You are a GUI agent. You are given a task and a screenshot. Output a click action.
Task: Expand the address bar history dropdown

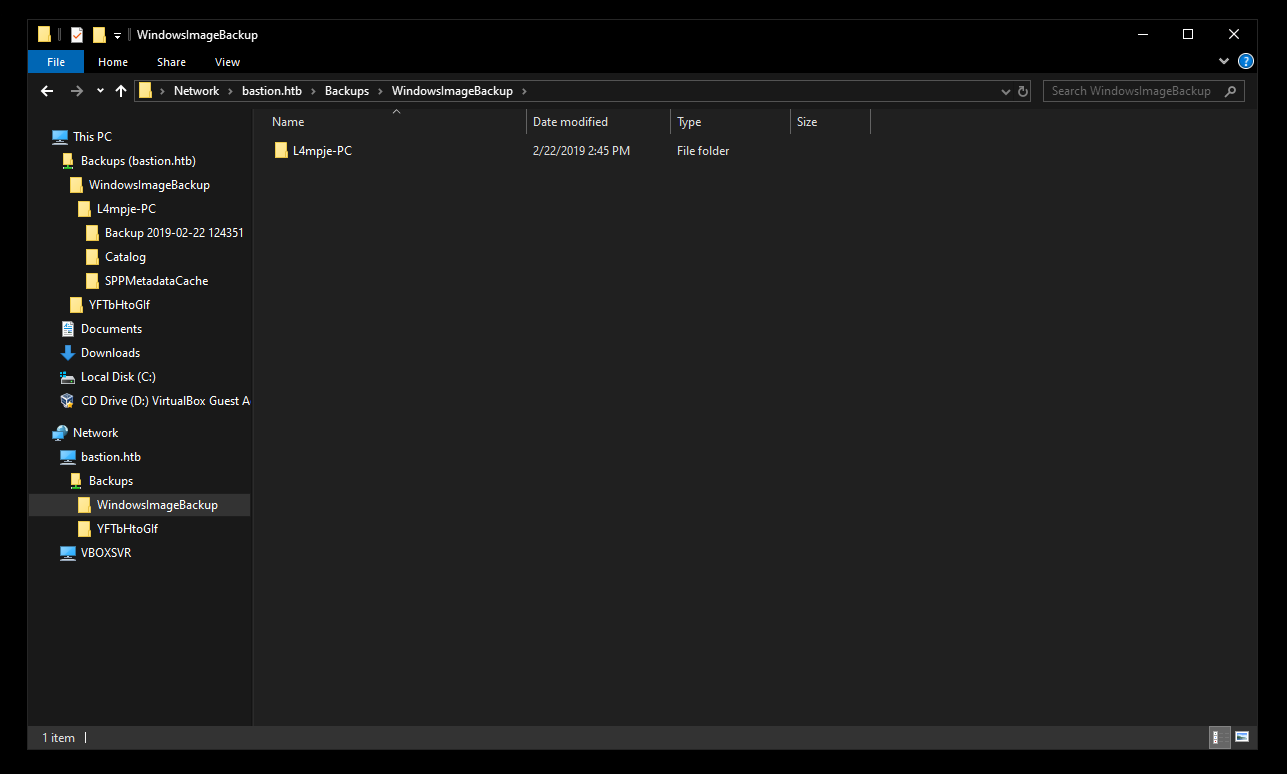coord(1006,91)
